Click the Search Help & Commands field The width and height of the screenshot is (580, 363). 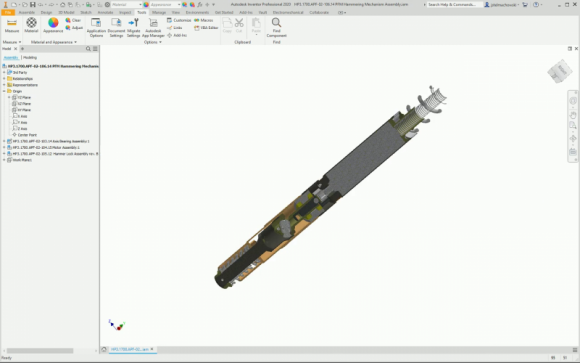[454, 4]
